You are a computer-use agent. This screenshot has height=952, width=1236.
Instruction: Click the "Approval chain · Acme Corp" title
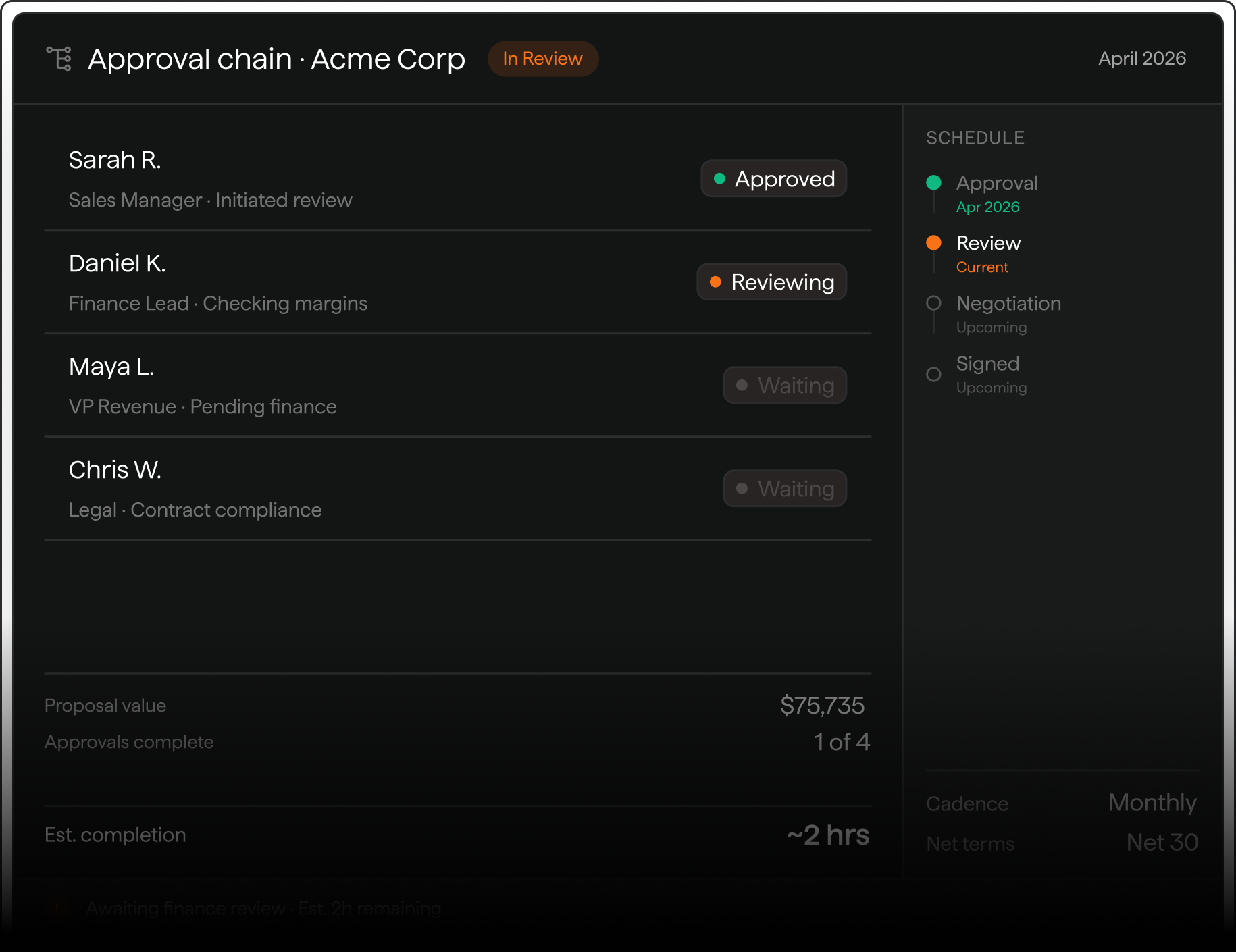click(276, 59)
